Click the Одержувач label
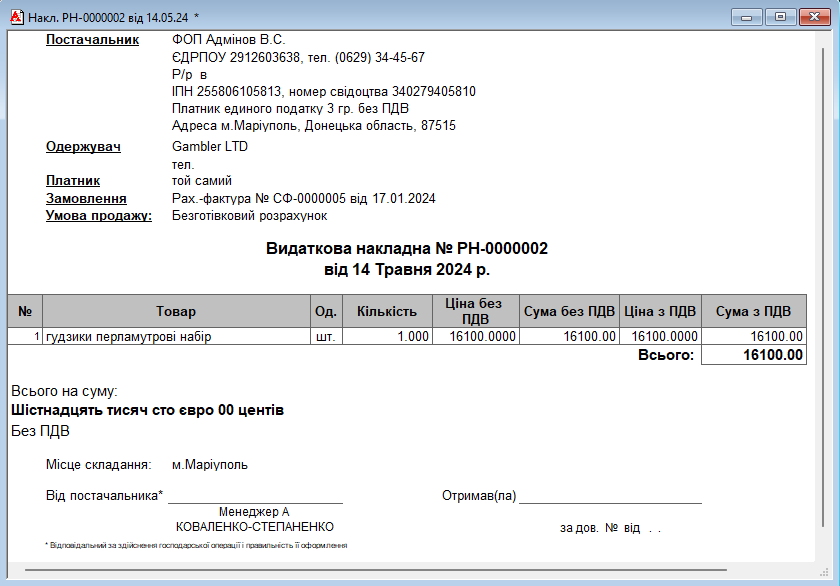This screenshot has width=840, height=586. [83, 147]
